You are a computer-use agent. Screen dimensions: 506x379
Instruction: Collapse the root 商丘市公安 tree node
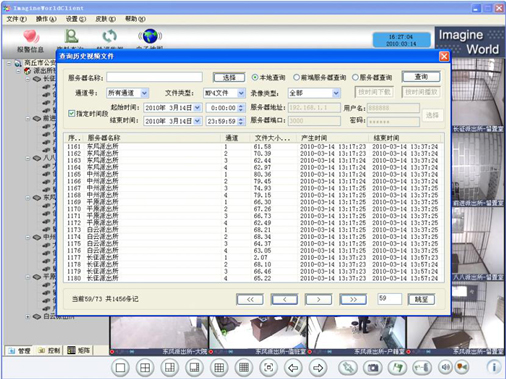click(x=9, y=63)
